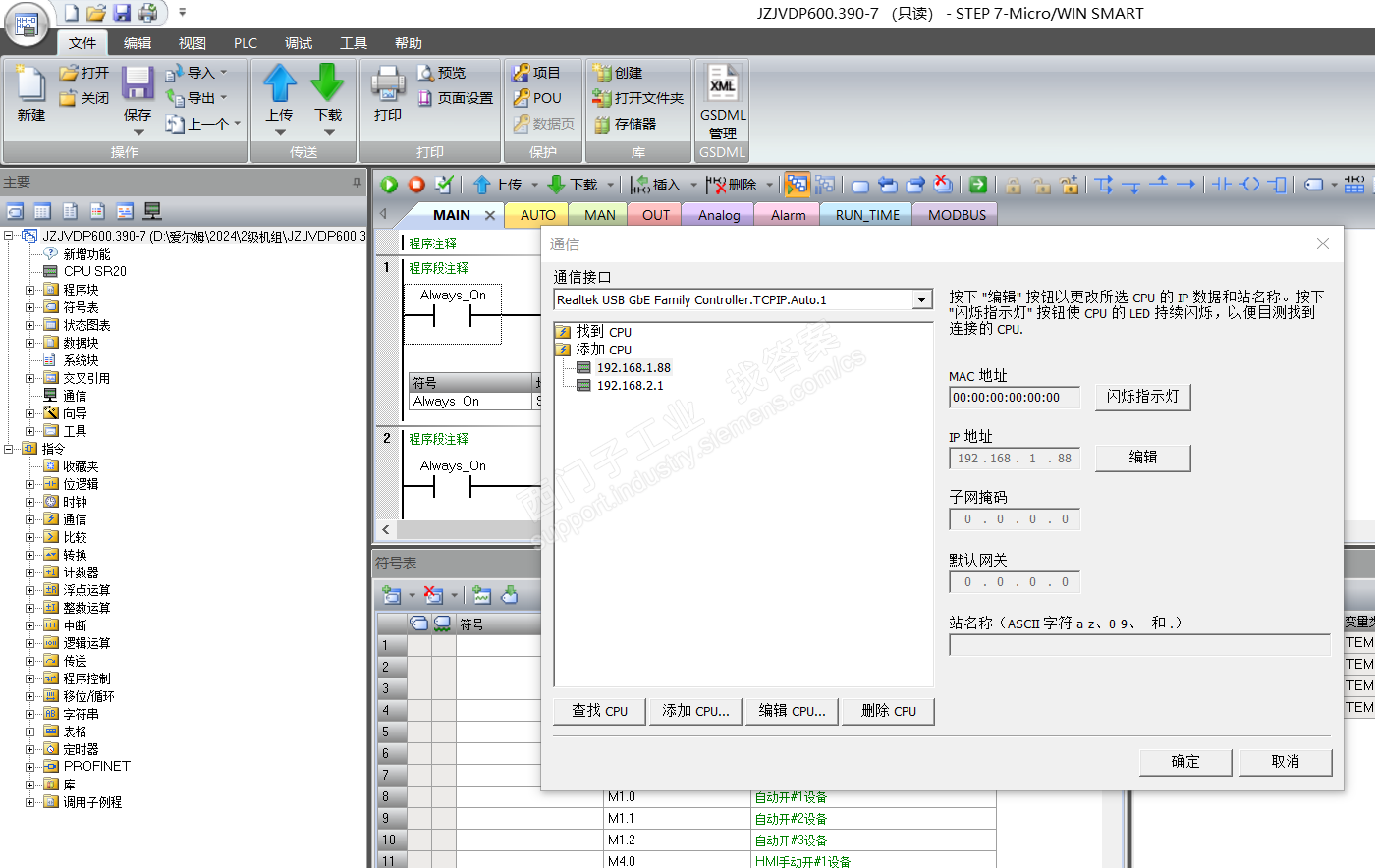Open the 通信接口 network adapter dropdown
This screenshot has height=868, width=1375.
coord(921,299)
